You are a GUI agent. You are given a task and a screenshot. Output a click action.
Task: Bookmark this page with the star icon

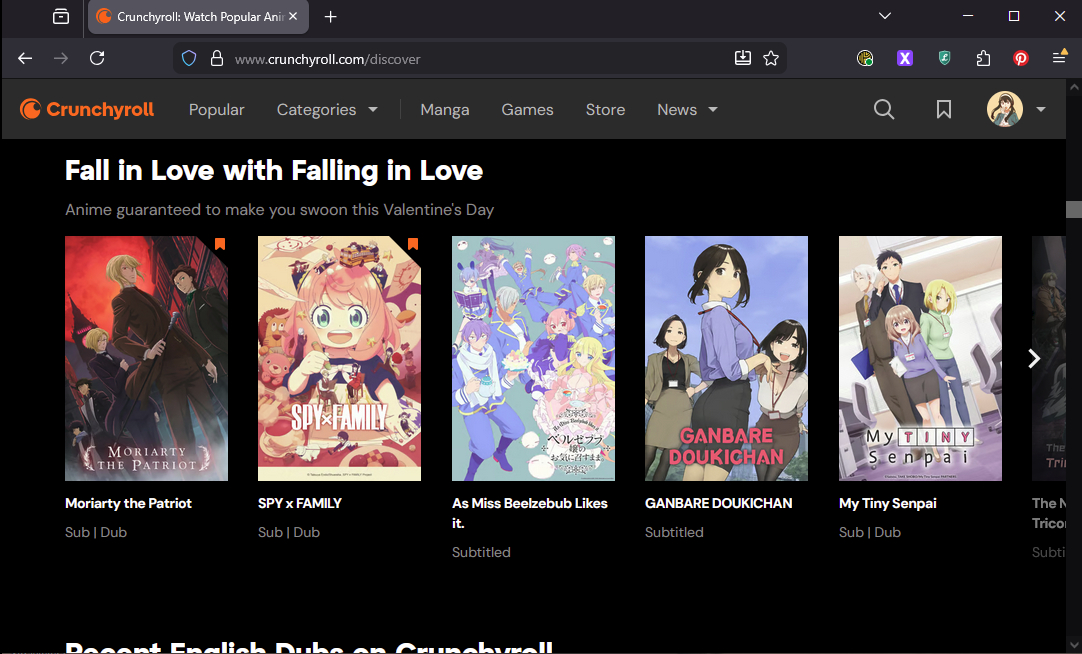coord(771,59)
